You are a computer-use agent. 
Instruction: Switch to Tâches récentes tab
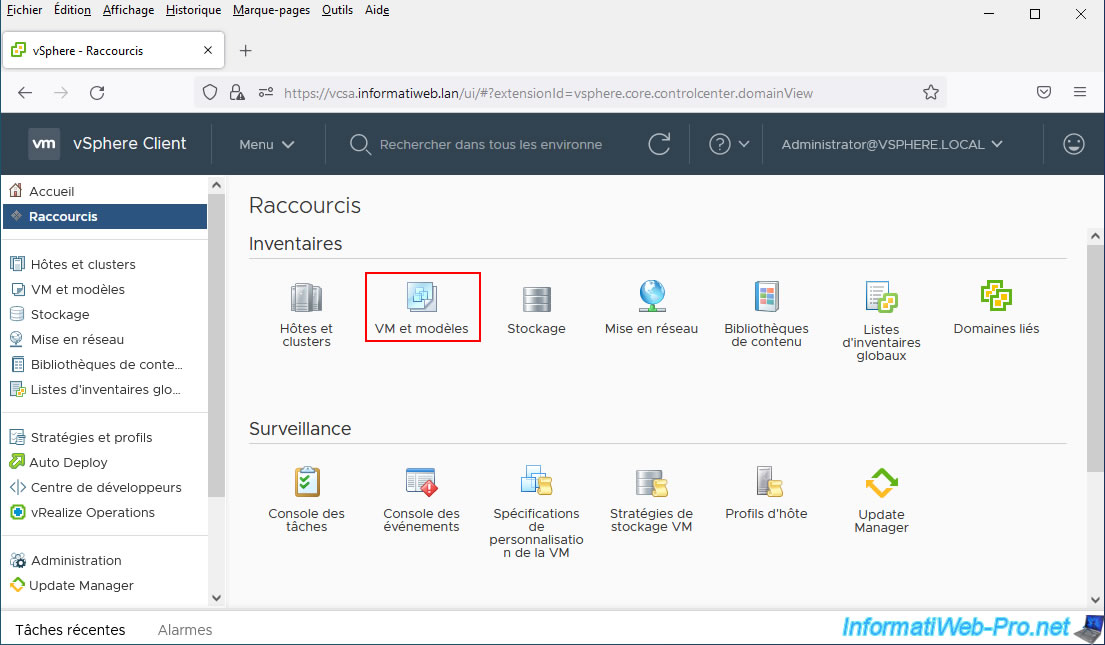[70, 629]
